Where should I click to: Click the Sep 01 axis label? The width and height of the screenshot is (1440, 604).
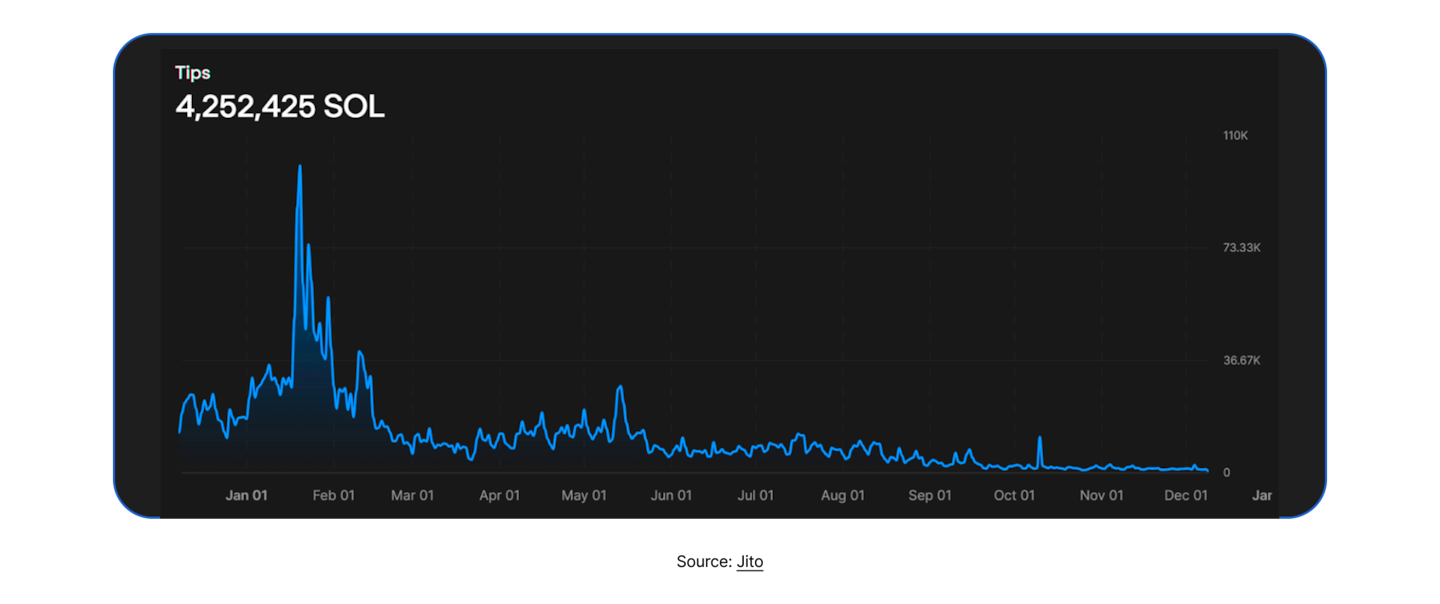pyautogui.click(x=929, y=495)
